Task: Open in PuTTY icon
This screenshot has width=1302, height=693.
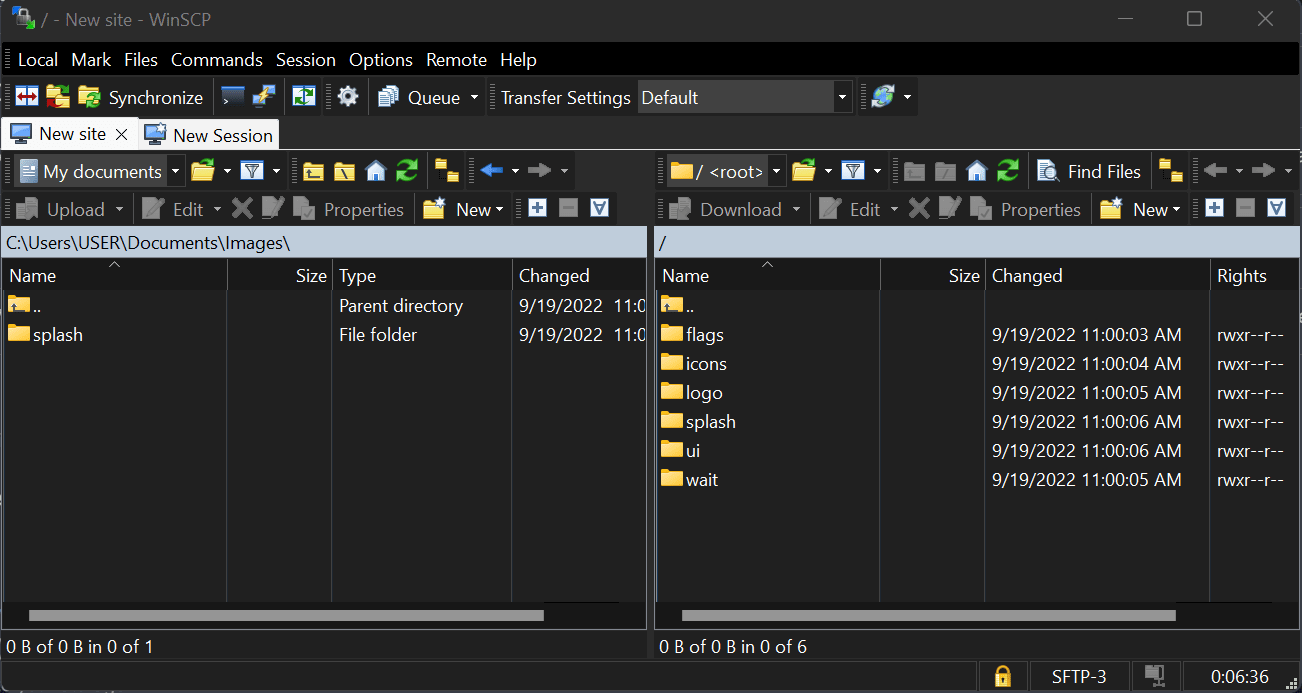Action: [264, 97]
